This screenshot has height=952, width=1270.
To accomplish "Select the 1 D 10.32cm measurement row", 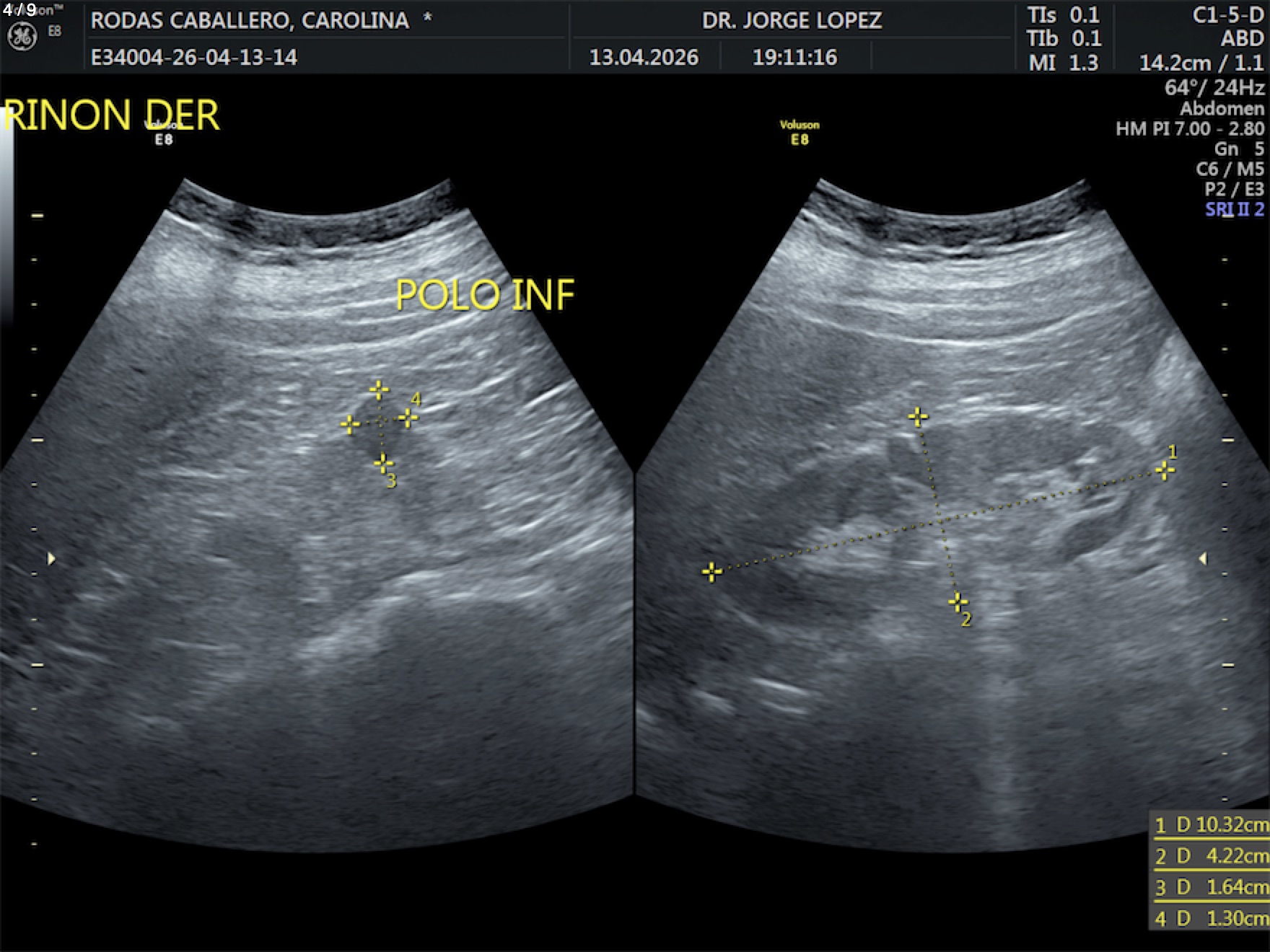I will [x=1210, y=824].
